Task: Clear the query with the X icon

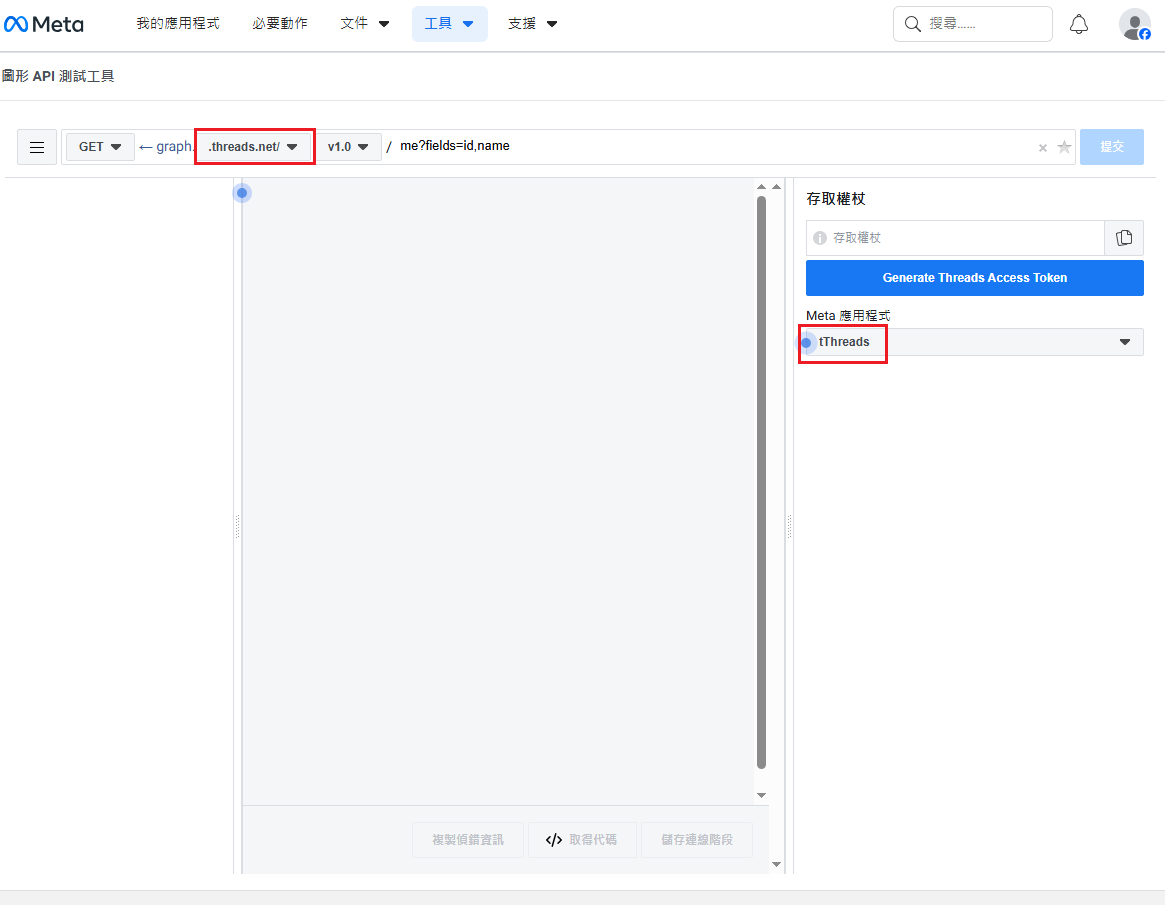Action: point(1042,148)
